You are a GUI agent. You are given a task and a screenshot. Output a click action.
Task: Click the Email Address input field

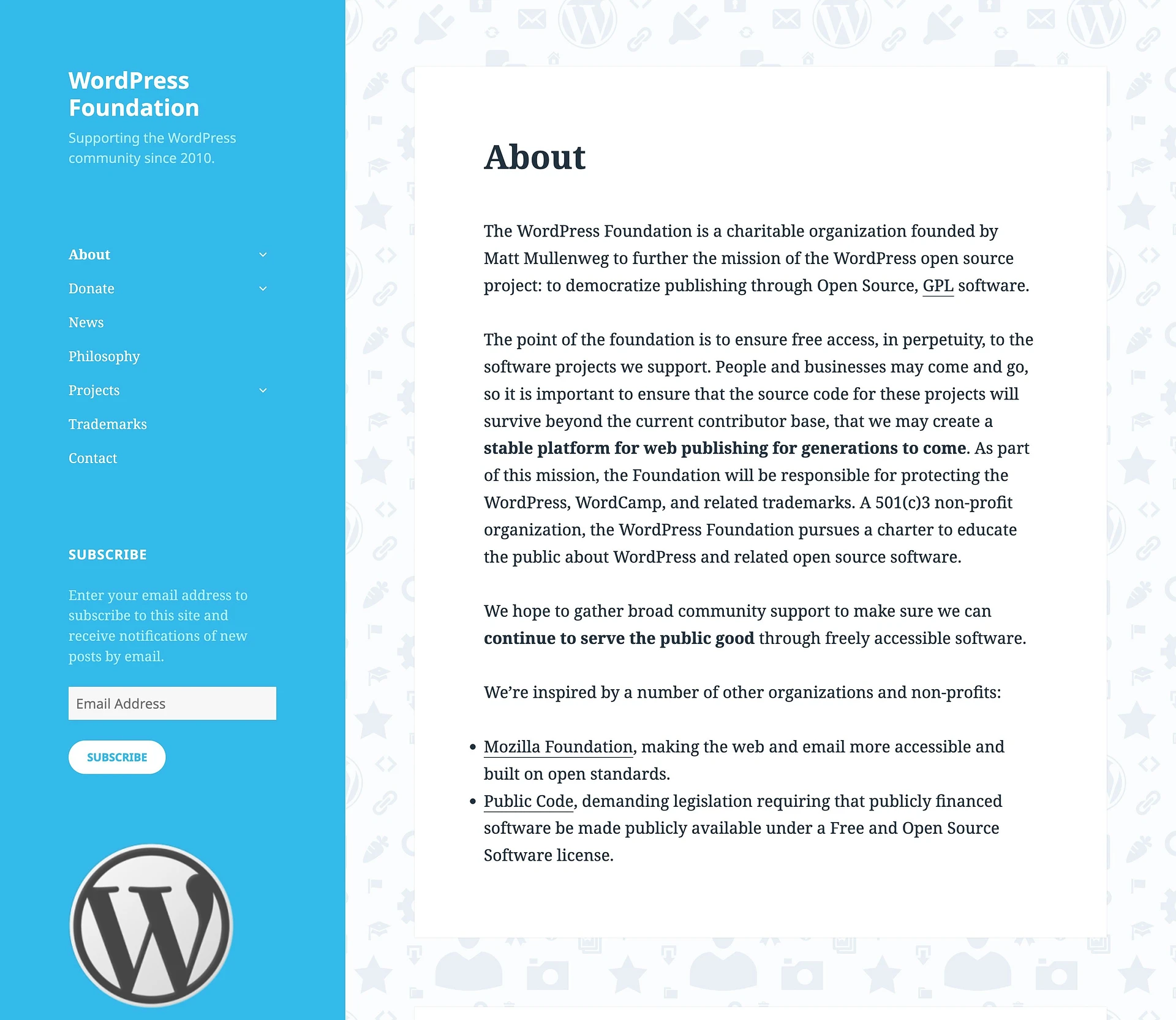pyautogui.click(x=172, y=703)
